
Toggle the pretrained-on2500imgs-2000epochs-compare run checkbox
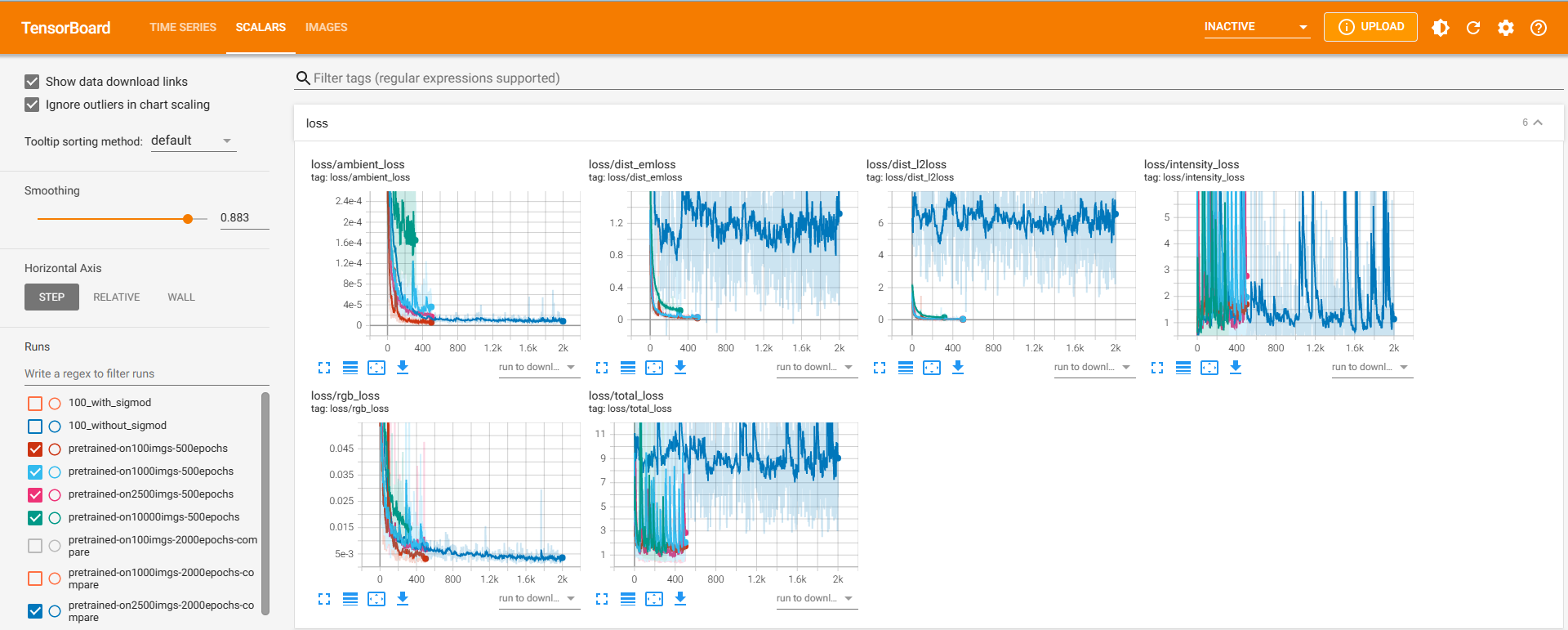[x=35, y=611]
